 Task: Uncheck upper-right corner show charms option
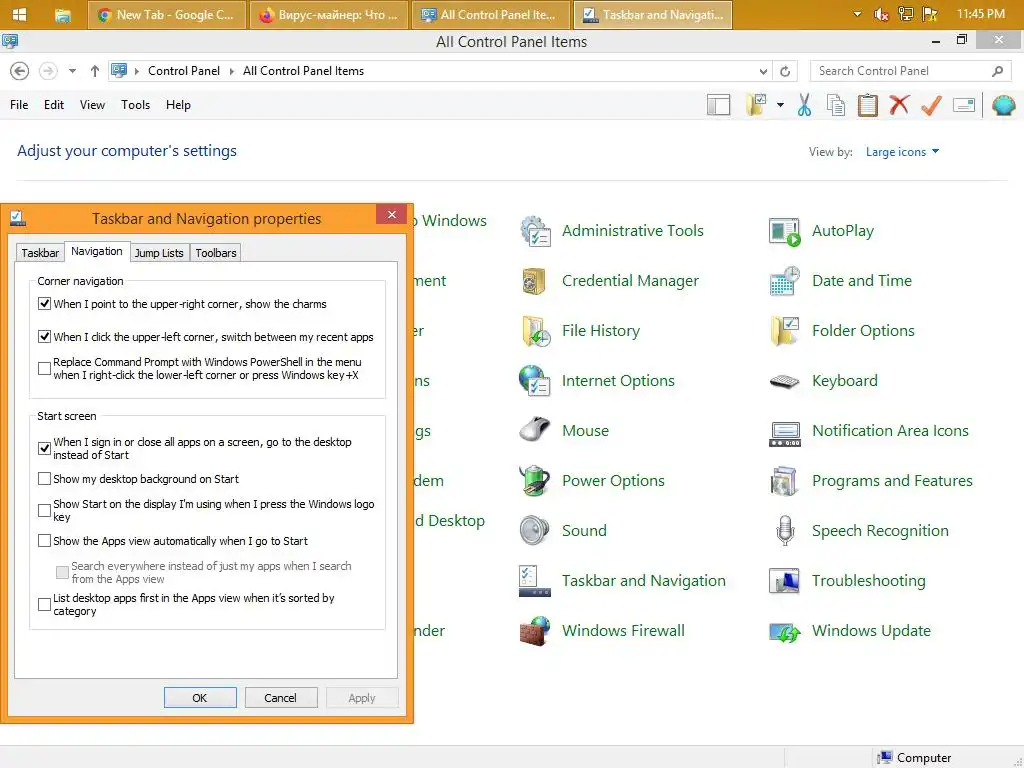click(44, 304)
